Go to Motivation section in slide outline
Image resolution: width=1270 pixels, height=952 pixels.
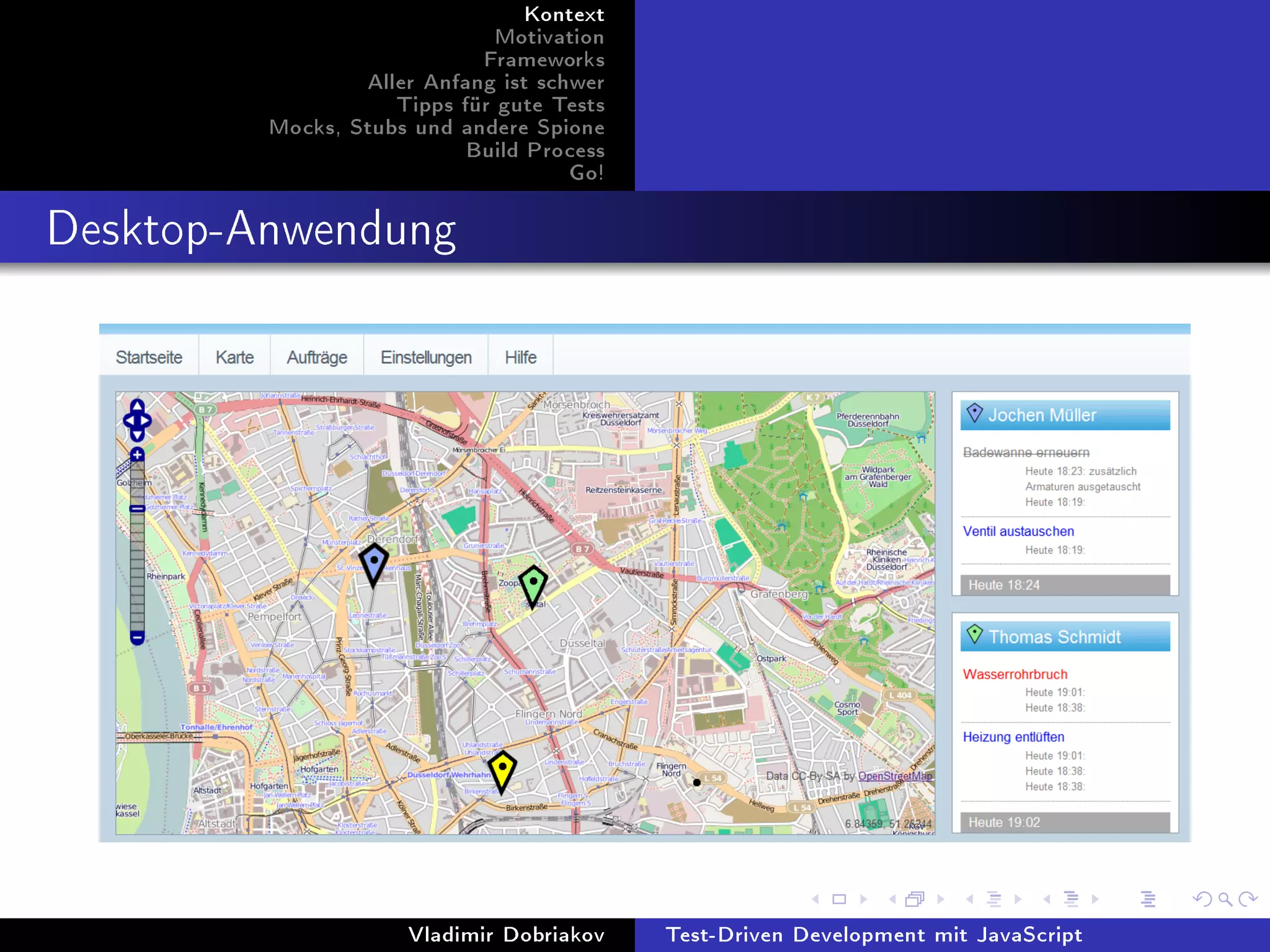[549, 37]
